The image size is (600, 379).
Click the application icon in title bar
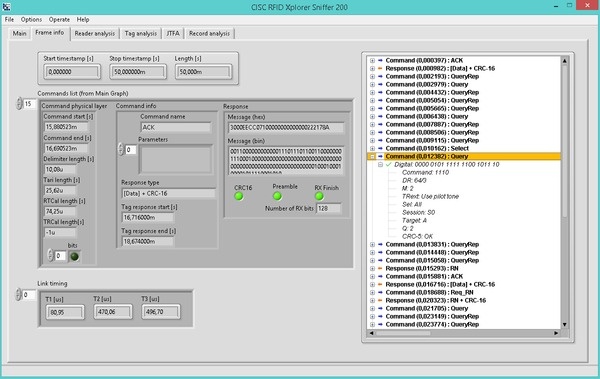(x=7, y=7)
